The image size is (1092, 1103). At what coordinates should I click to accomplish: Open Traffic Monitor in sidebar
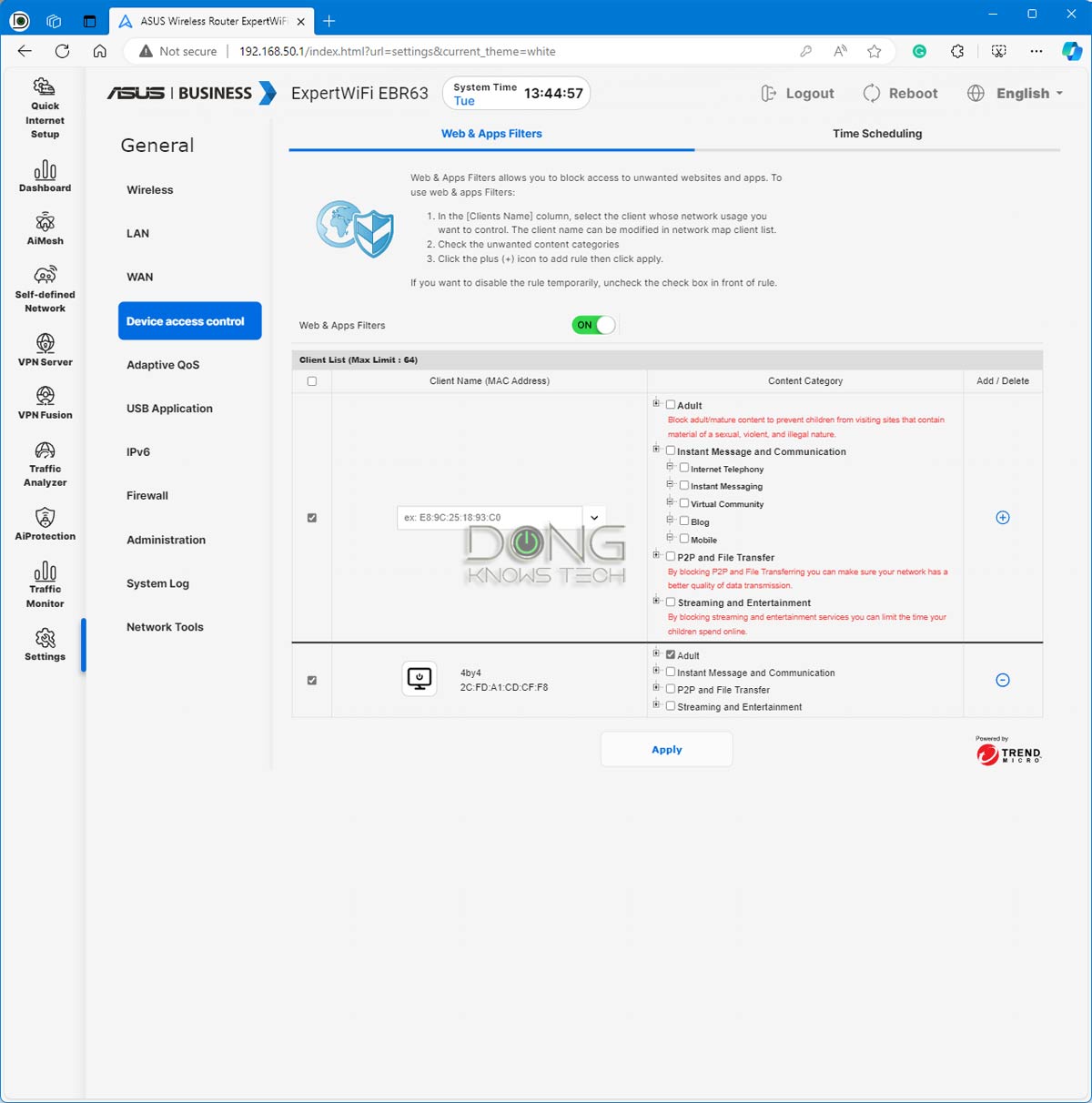45,584
